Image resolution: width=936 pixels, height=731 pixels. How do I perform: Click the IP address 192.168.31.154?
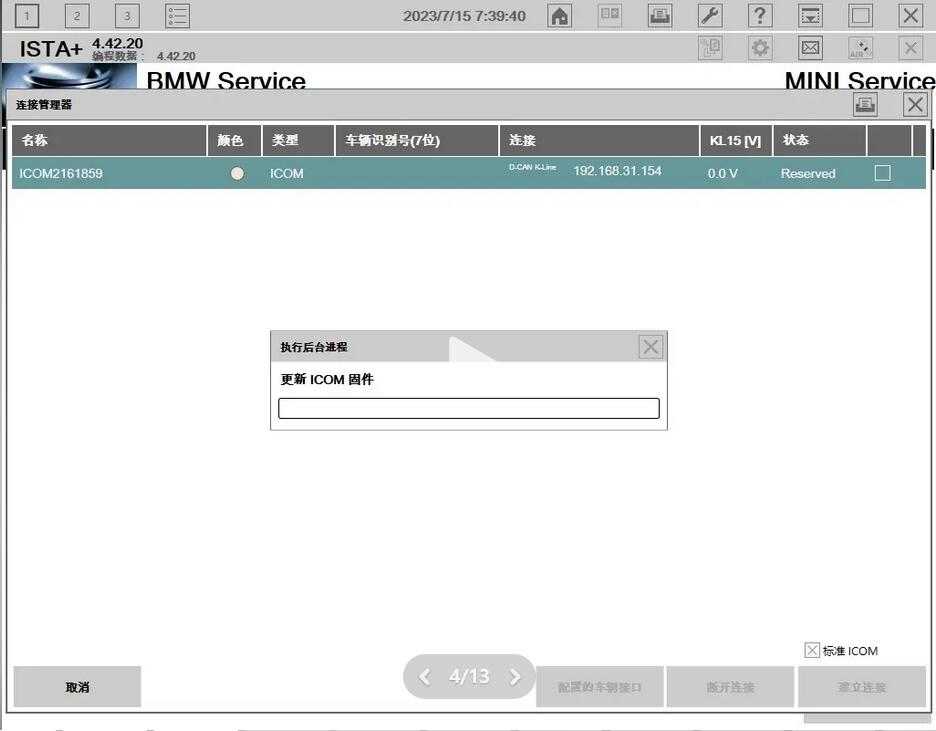[x=617, y=171]
